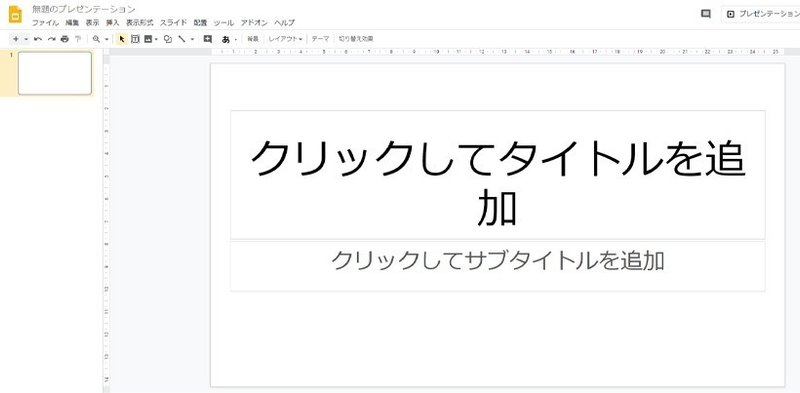Expand the image insert dropdown arrow
Image resolution: width=800 pixels, height=393 pixels.
click(156, 39)
